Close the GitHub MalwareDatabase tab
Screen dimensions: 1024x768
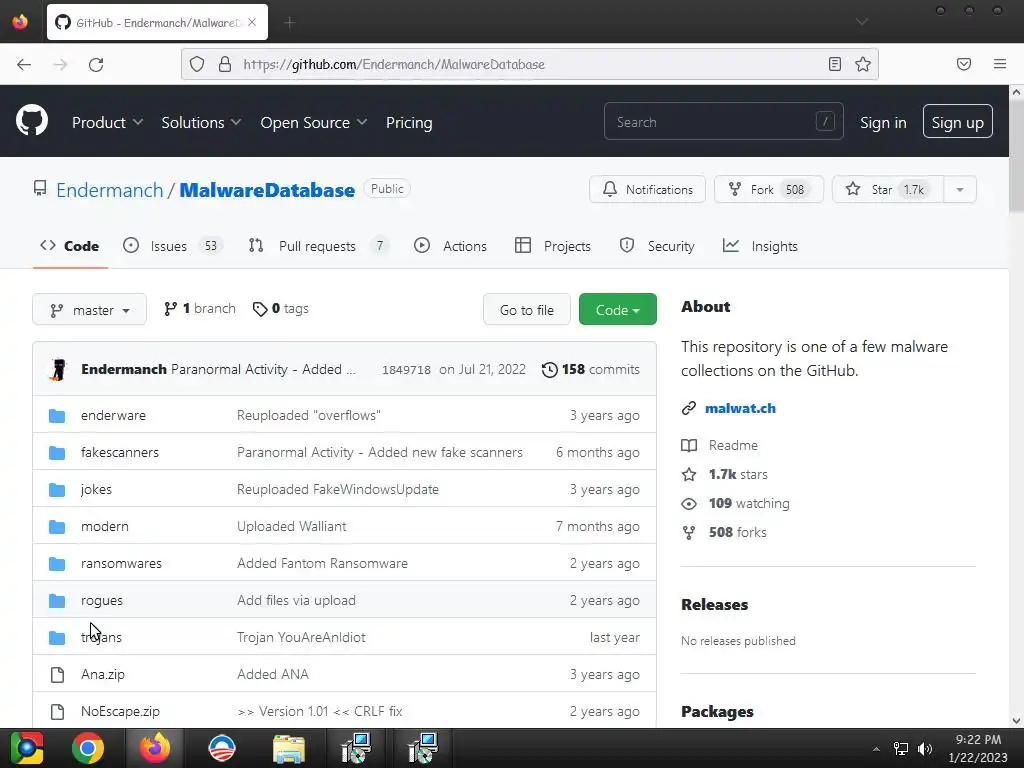252,22
